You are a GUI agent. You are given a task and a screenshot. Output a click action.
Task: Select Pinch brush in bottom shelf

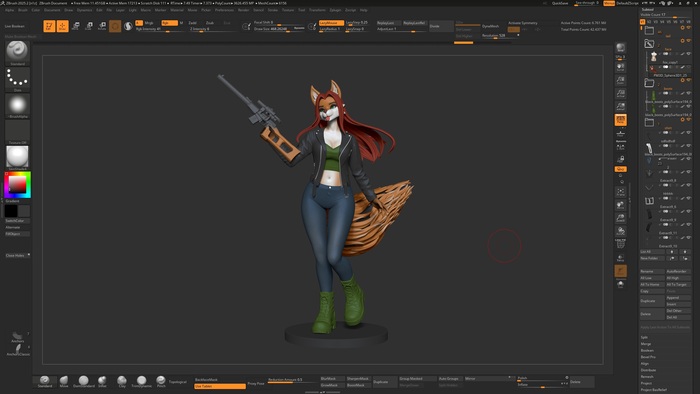click(x=161, y=382)
